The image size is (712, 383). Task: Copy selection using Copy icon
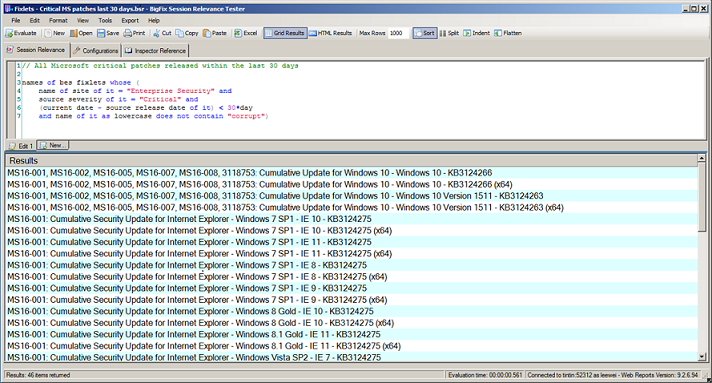click(x=187, y=33)
